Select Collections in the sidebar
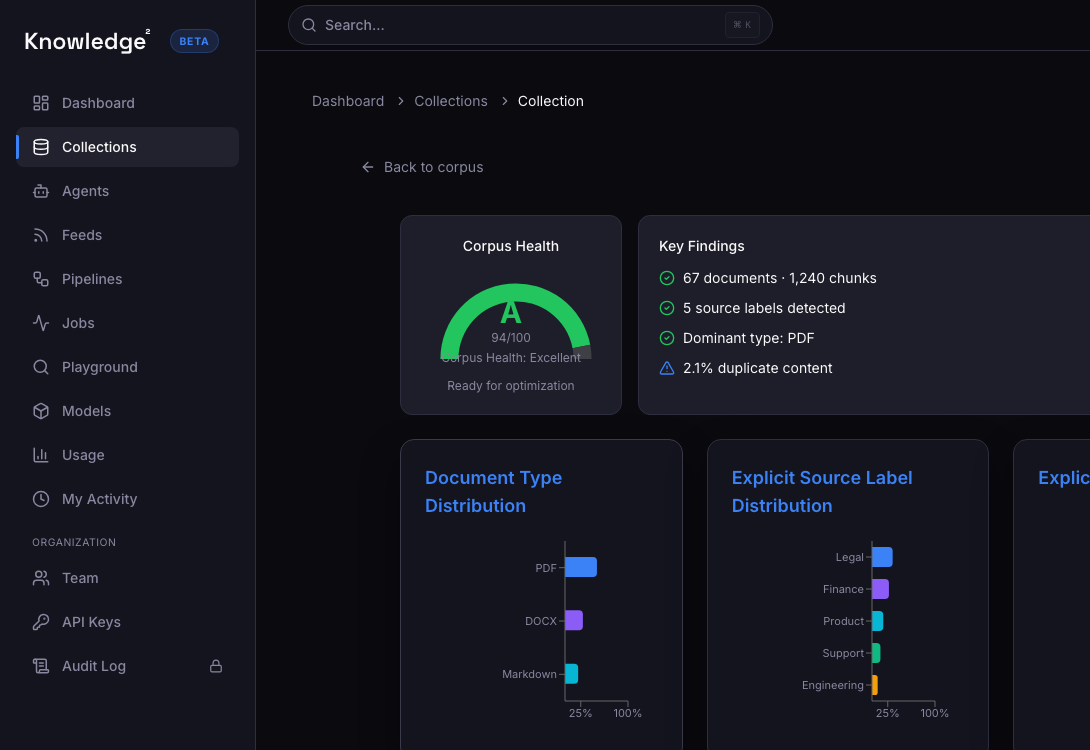 click(x=99, y=147)
